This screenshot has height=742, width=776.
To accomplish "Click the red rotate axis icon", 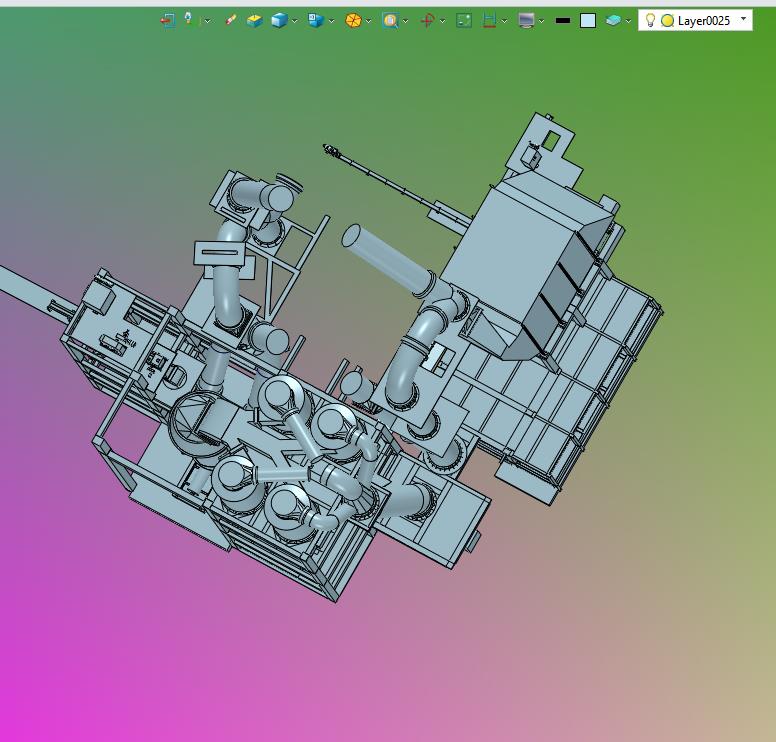I will tap(428, 20).
